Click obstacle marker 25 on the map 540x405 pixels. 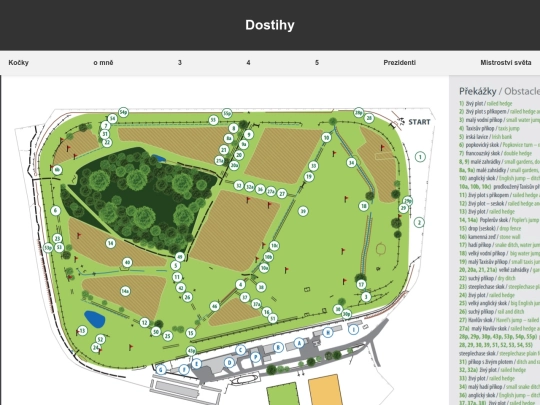coord(168,336)
